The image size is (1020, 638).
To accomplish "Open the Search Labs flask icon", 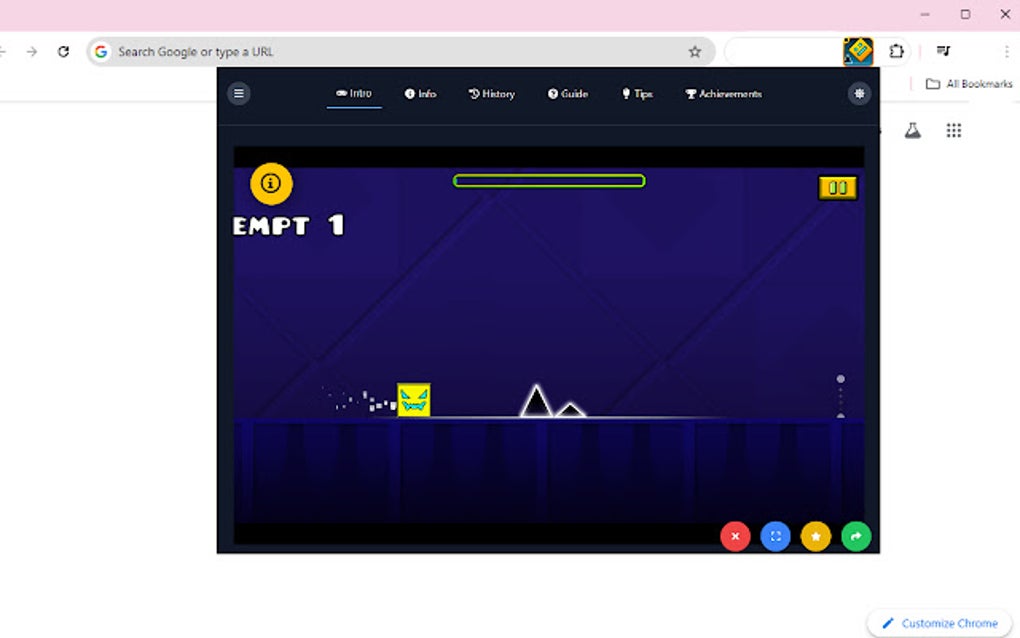I will (913, 131).
